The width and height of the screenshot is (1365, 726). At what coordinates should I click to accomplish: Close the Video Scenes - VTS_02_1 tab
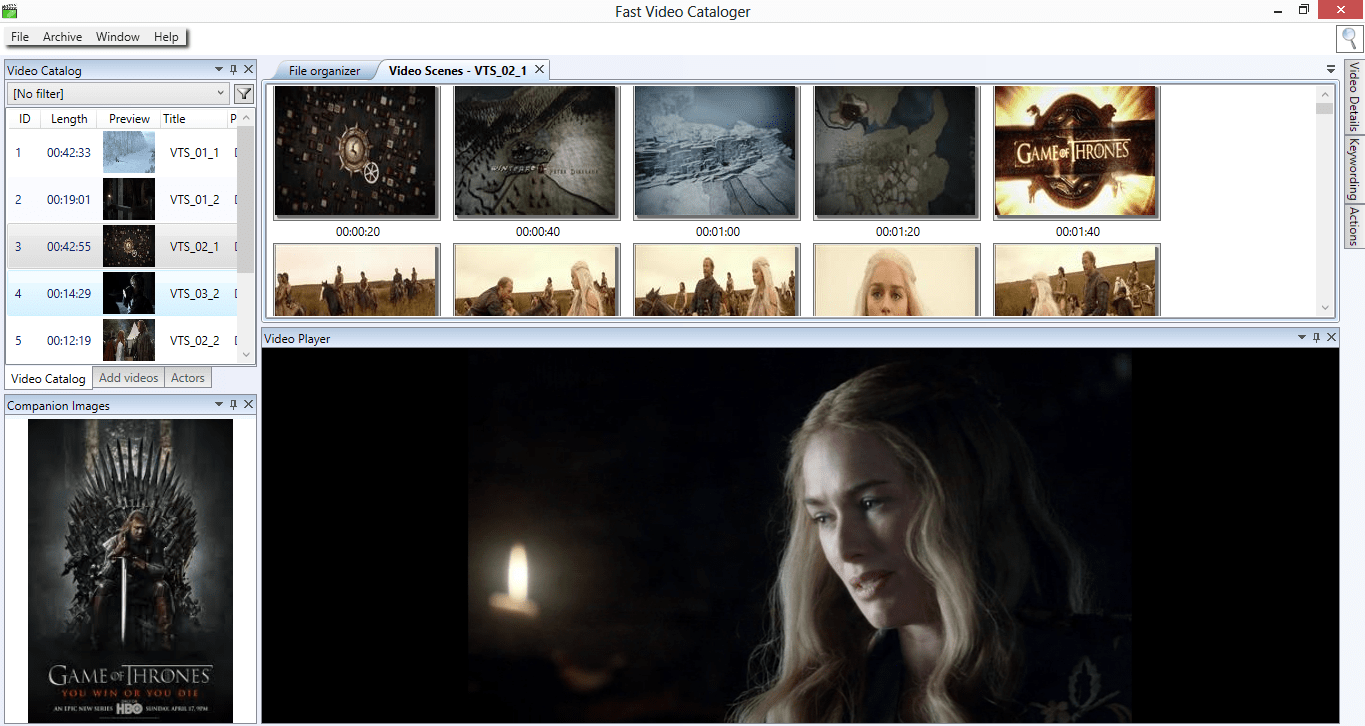pyautogui.click(x=539, y=69)
